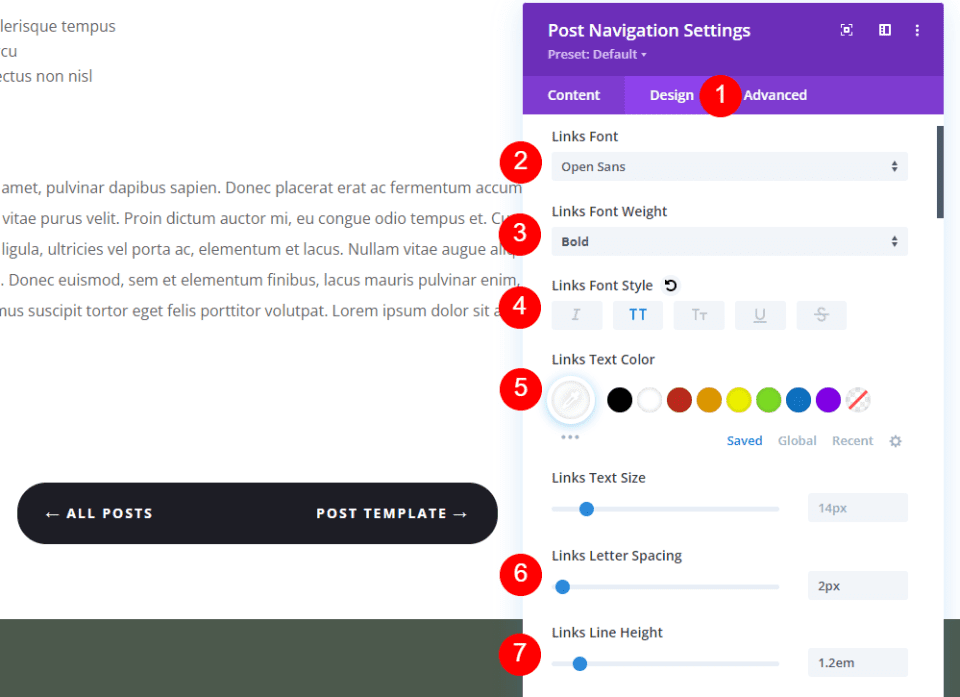Open the color picker eyedropper swatch
Screen dimensions: 960x697
(572, 400)
